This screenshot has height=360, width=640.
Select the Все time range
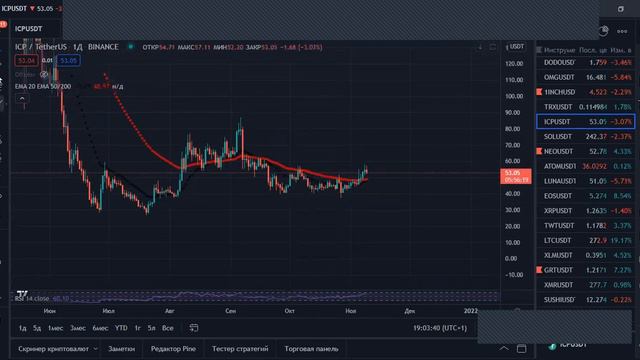168,328
